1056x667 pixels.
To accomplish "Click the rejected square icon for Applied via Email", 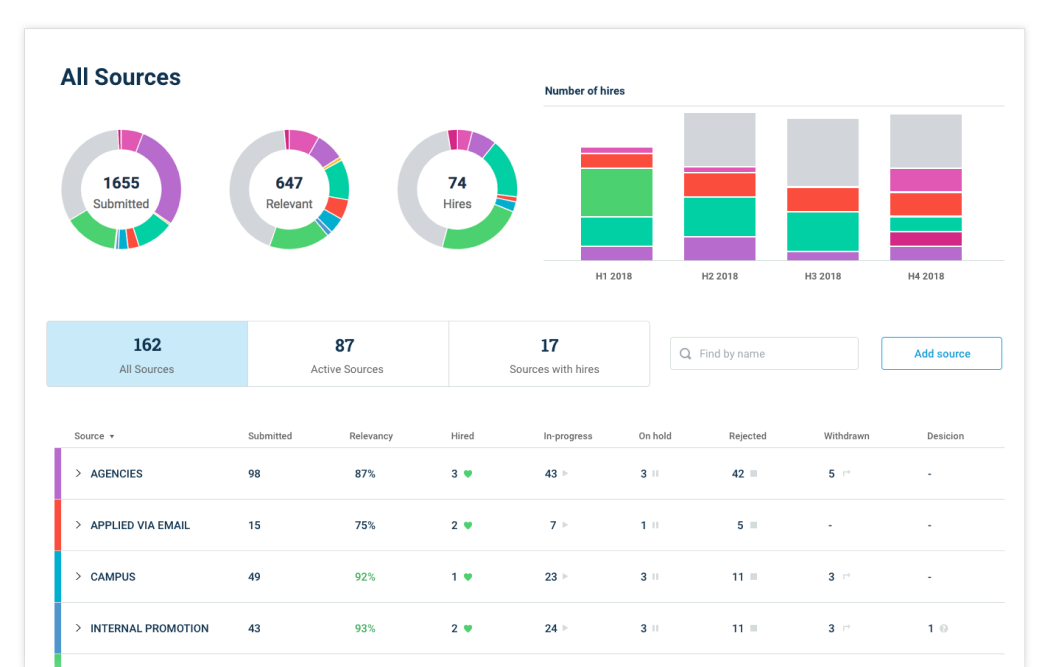I will point(753,525).
